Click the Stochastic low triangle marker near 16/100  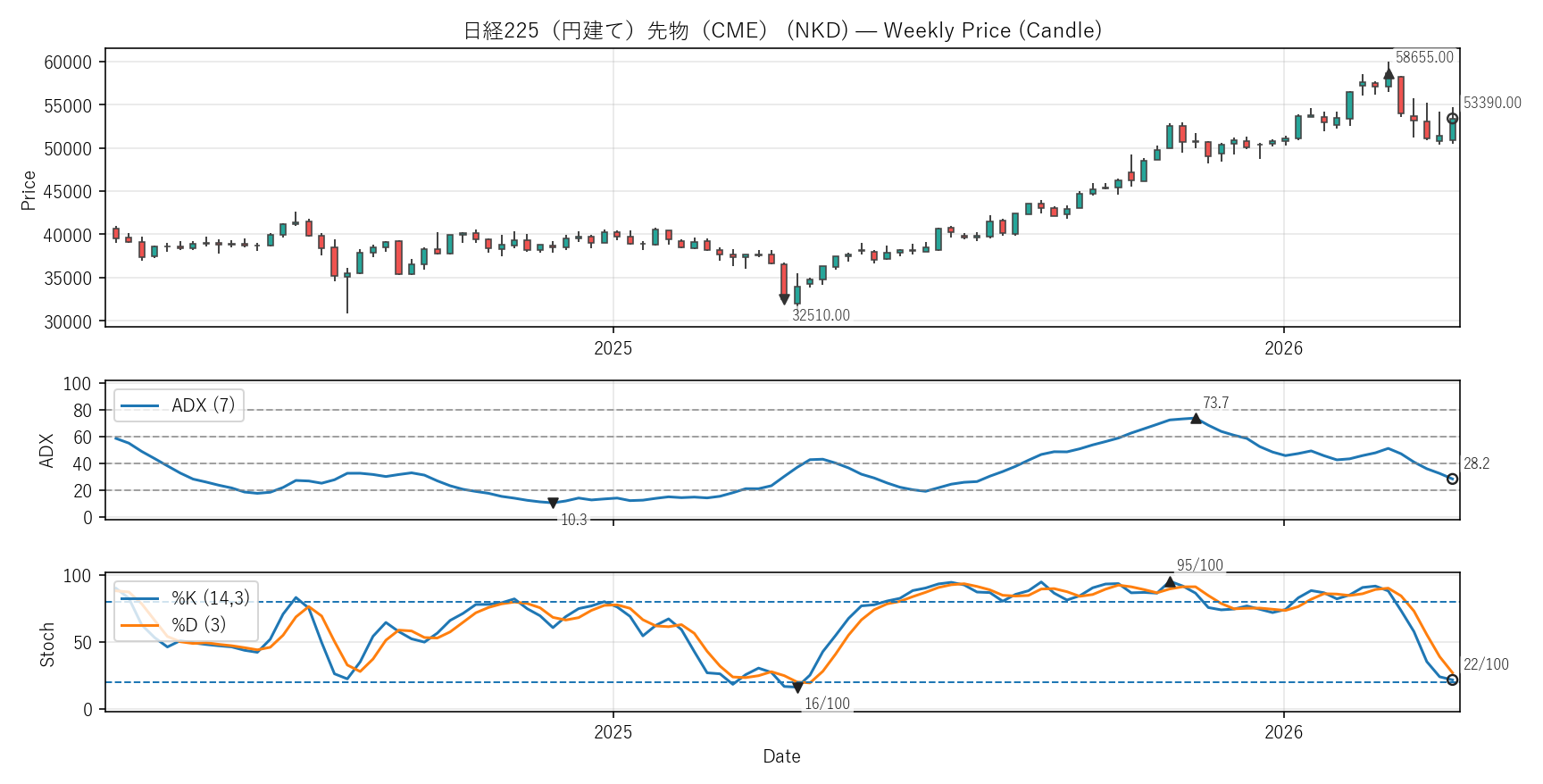(797, 688)
